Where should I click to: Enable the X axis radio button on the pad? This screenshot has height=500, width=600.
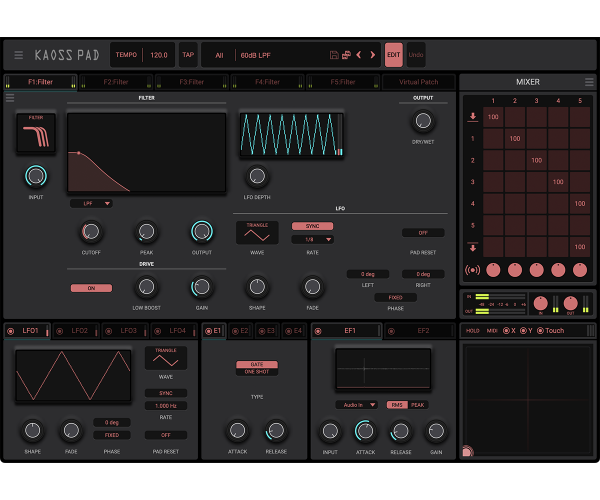[x=507, y=330]
